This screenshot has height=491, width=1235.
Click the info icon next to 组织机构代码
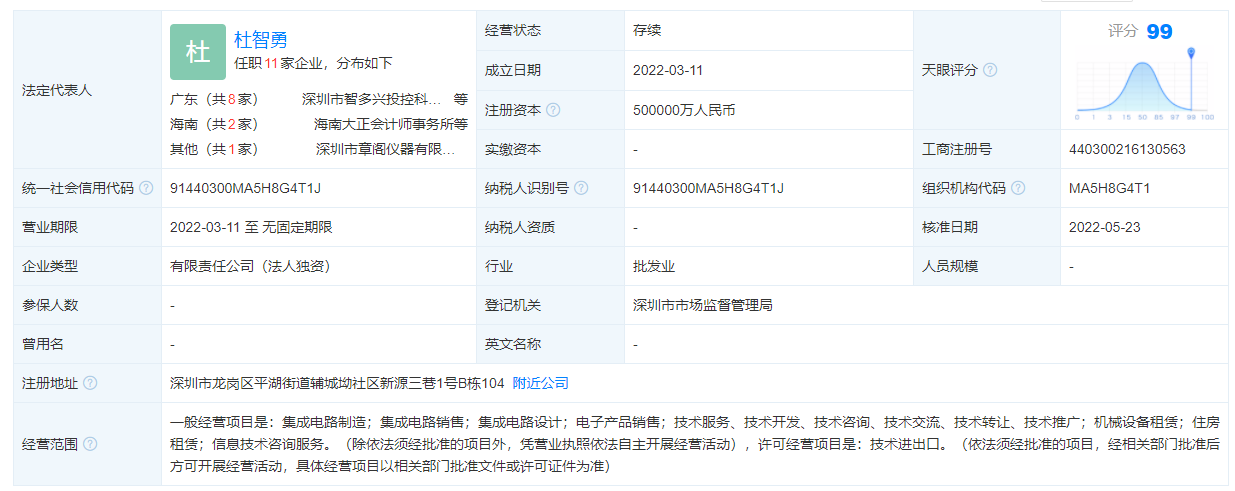(1017, 188)
